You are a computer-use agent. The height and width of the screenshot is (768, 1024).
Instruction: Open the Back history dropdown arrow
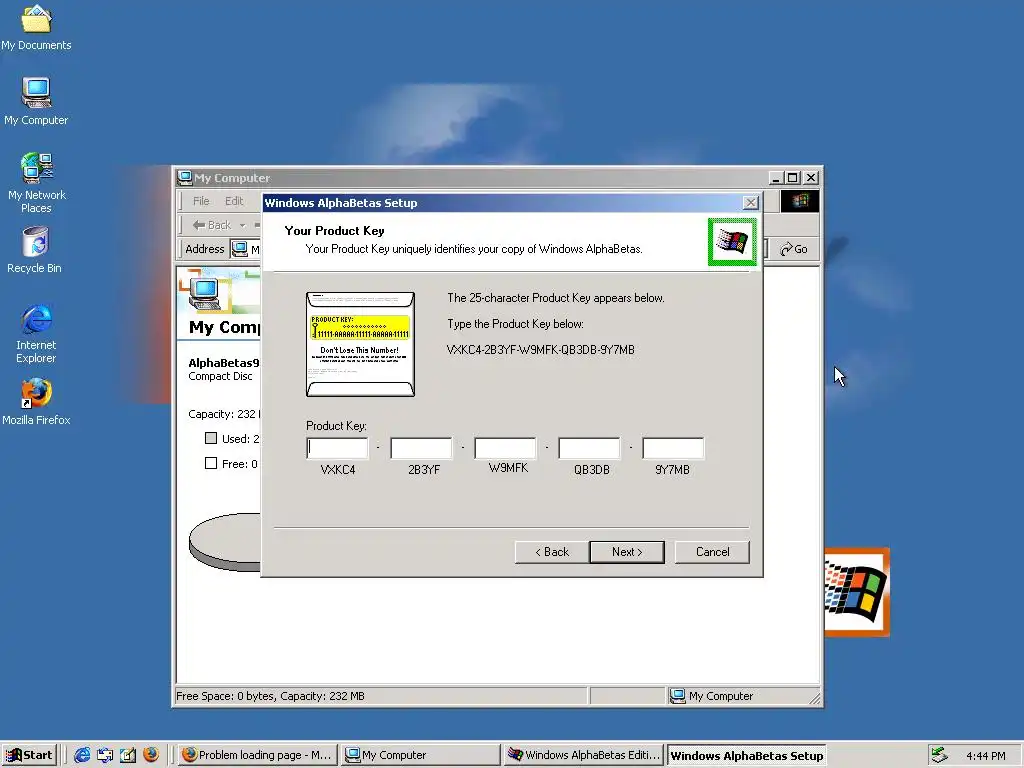pos(242,225)
